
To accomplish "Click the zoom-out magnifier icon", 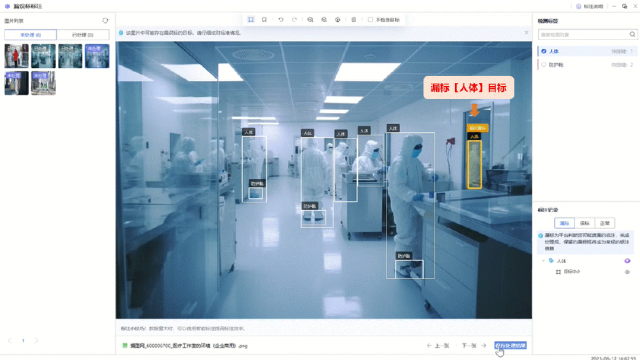I will [x=324, y=20].
